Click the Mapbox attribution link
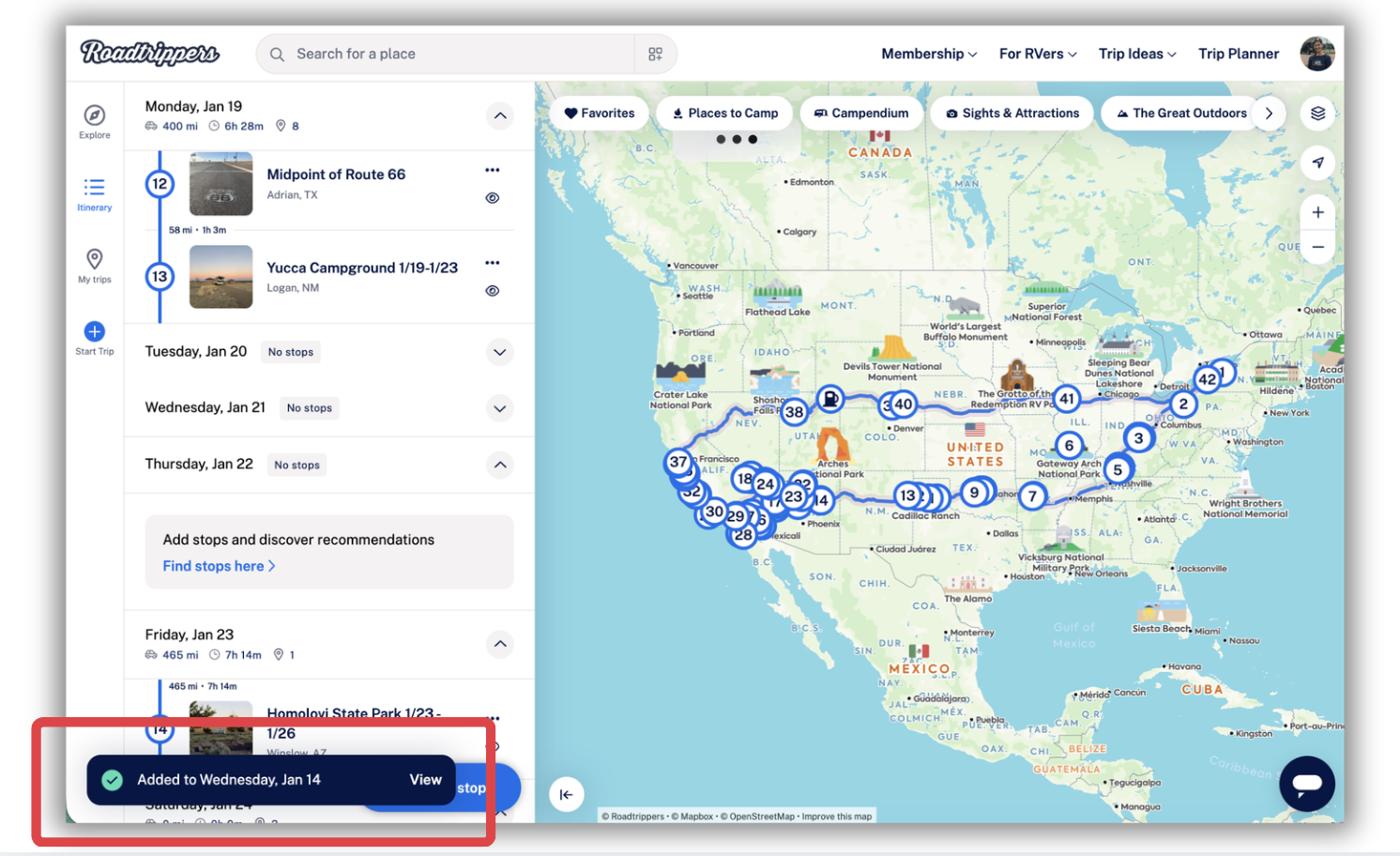Viewport: 1400px width, 856px height. click(x=692, y=817)
